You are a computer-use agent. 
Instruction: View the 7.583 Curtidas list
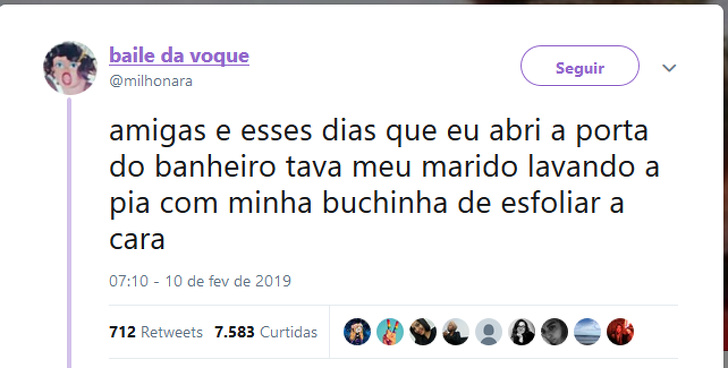click(x=266, y=332)
